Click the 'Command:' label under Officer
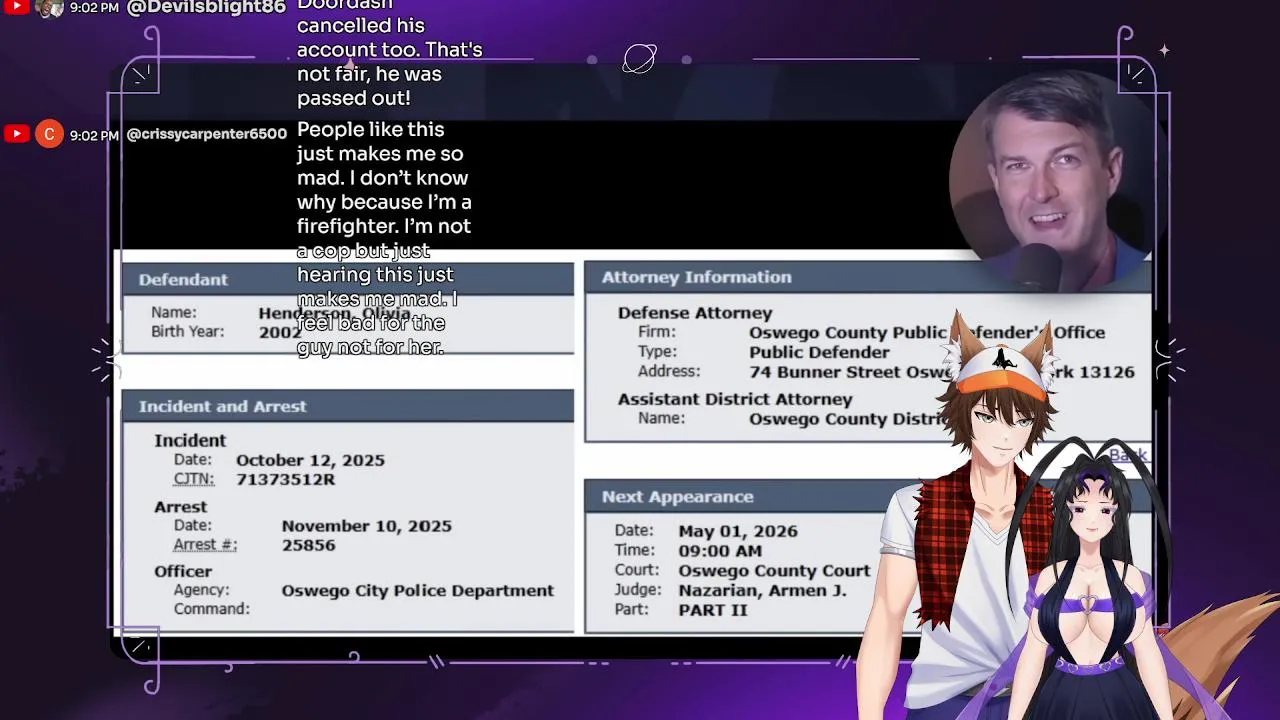This screenshot has width=1280, height=720. [x=211, y=609]
